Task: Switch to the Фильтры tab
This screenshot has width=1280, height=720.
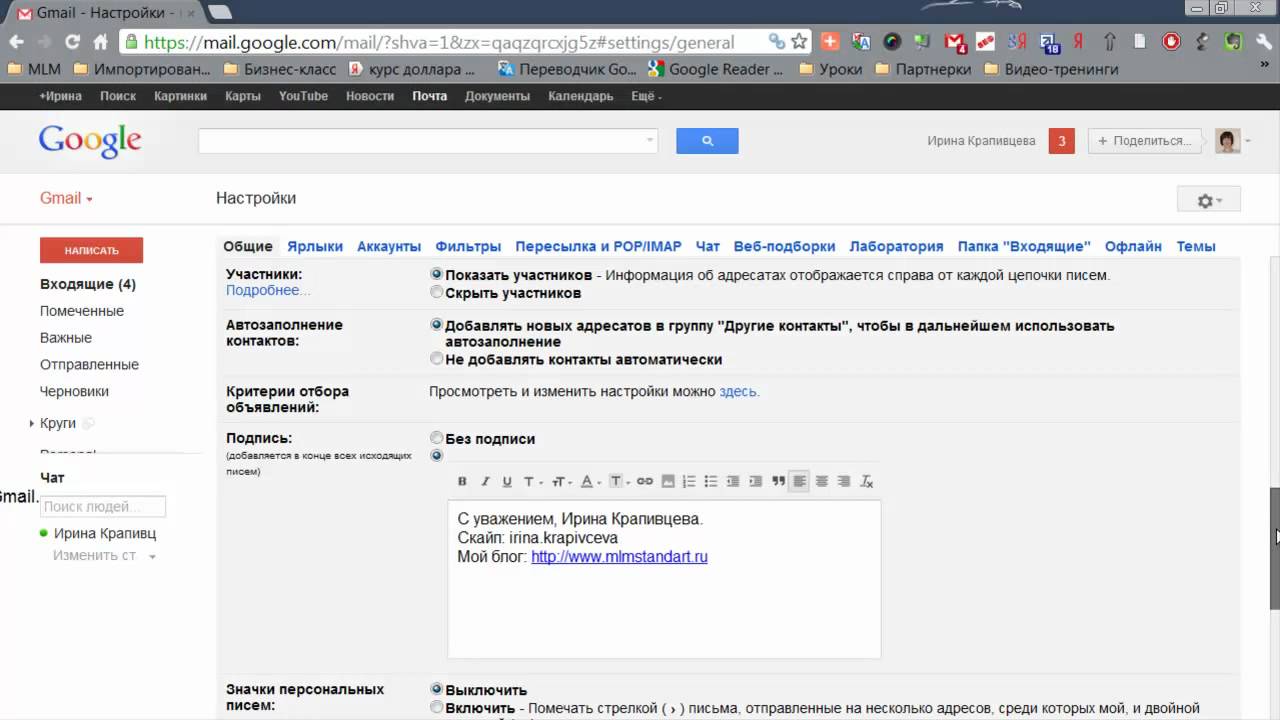Action: point(468,246)
